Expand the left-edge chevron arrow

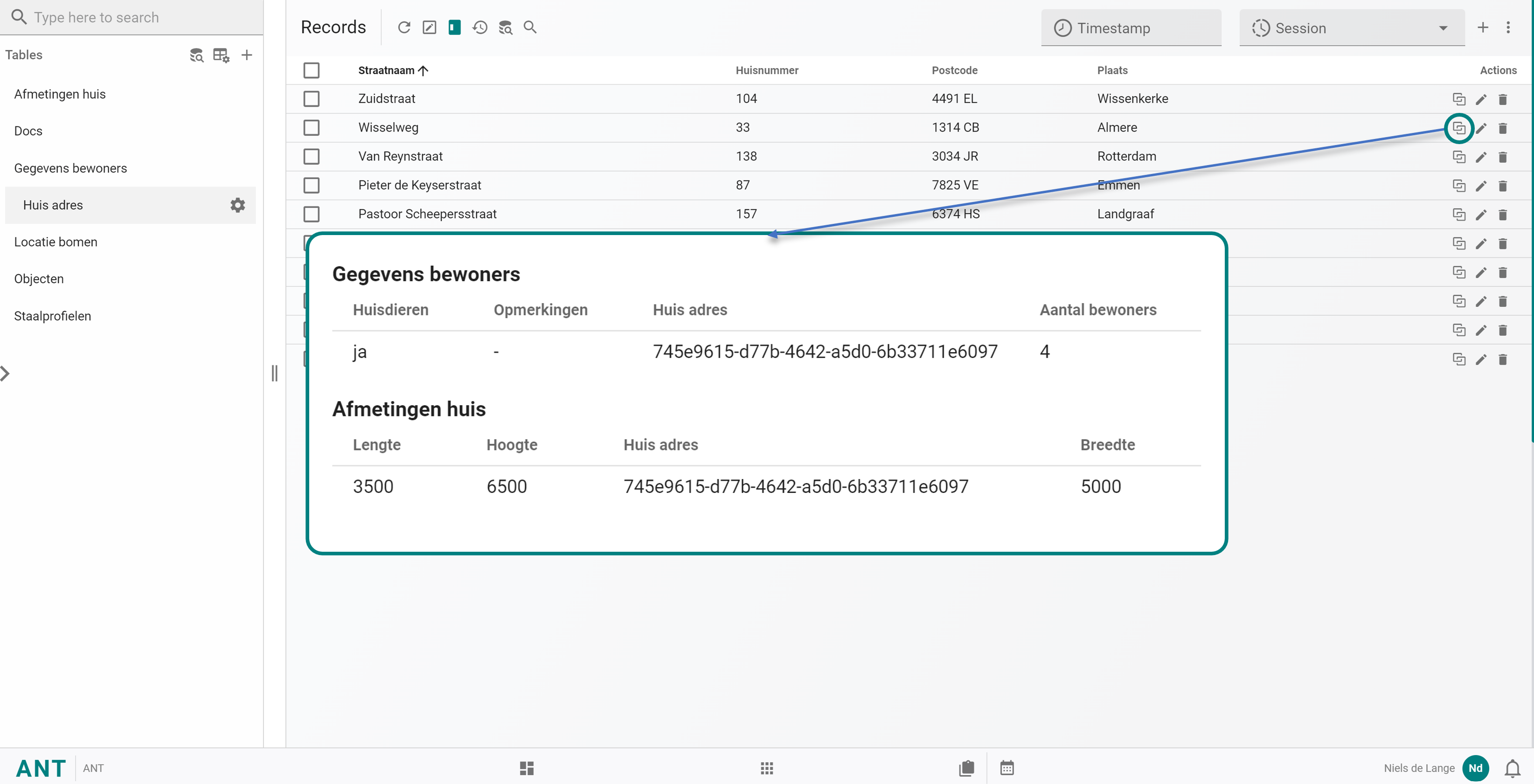pos(5,373)
